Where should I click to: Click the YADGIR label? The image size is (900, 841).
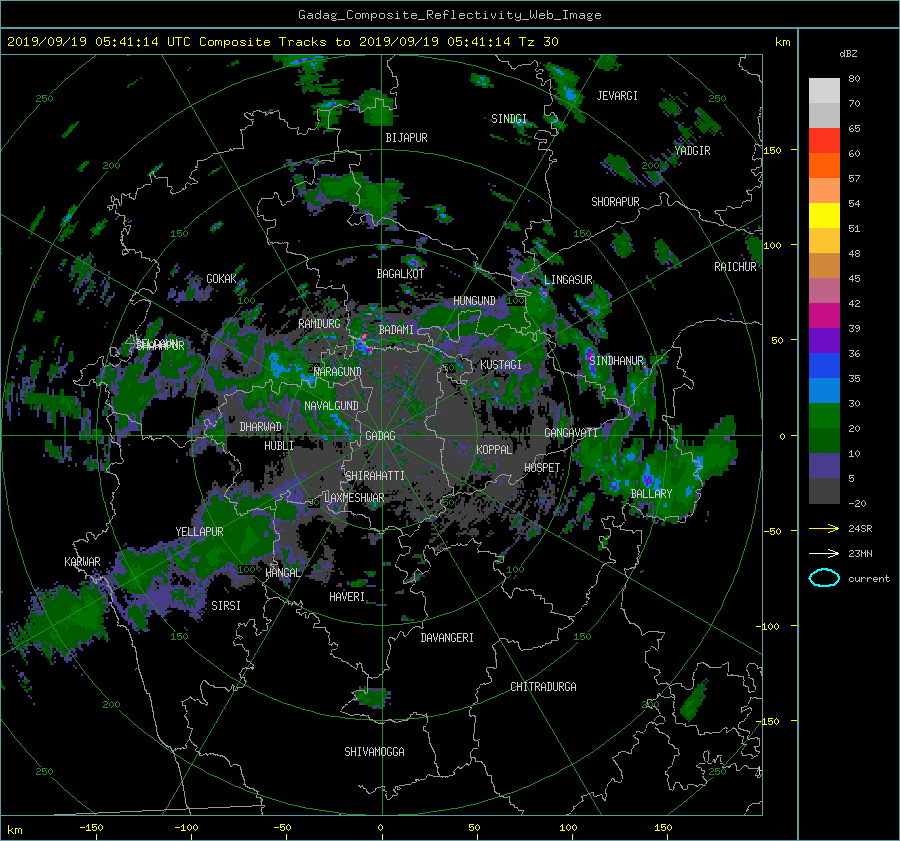pos(692,151)
